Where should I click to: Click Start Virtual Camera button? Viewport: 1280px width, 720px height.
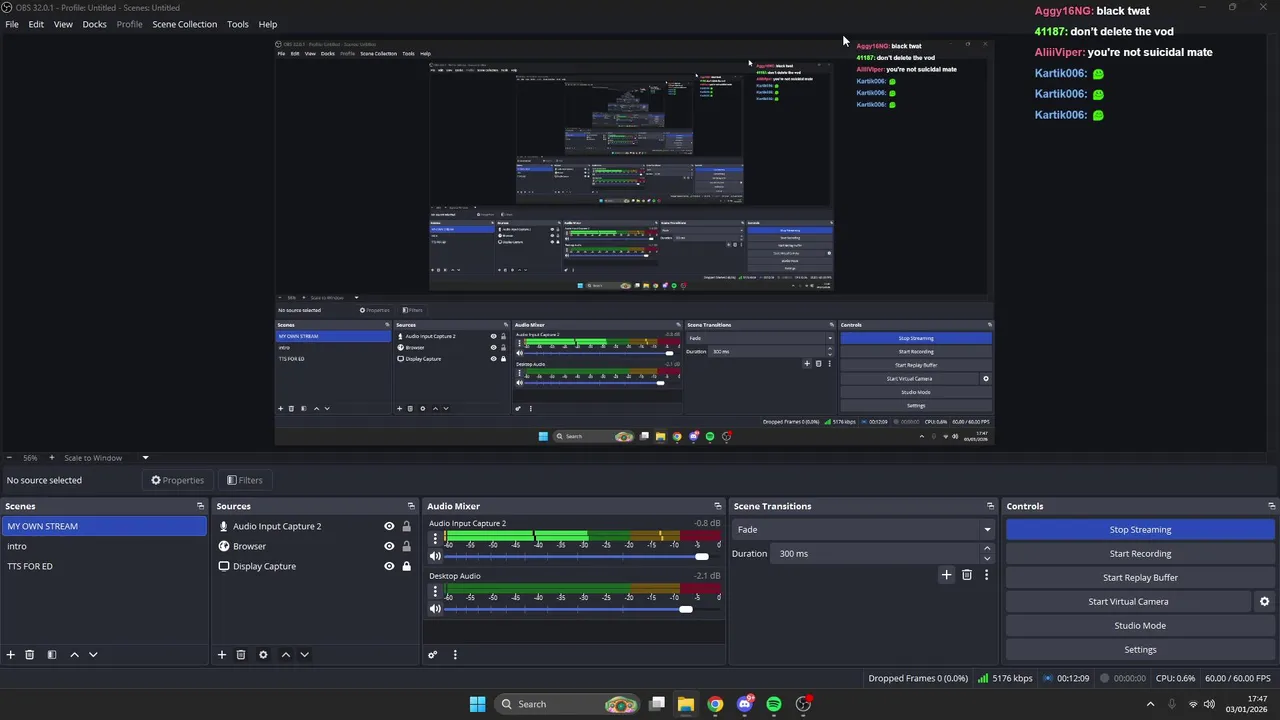1128,602
